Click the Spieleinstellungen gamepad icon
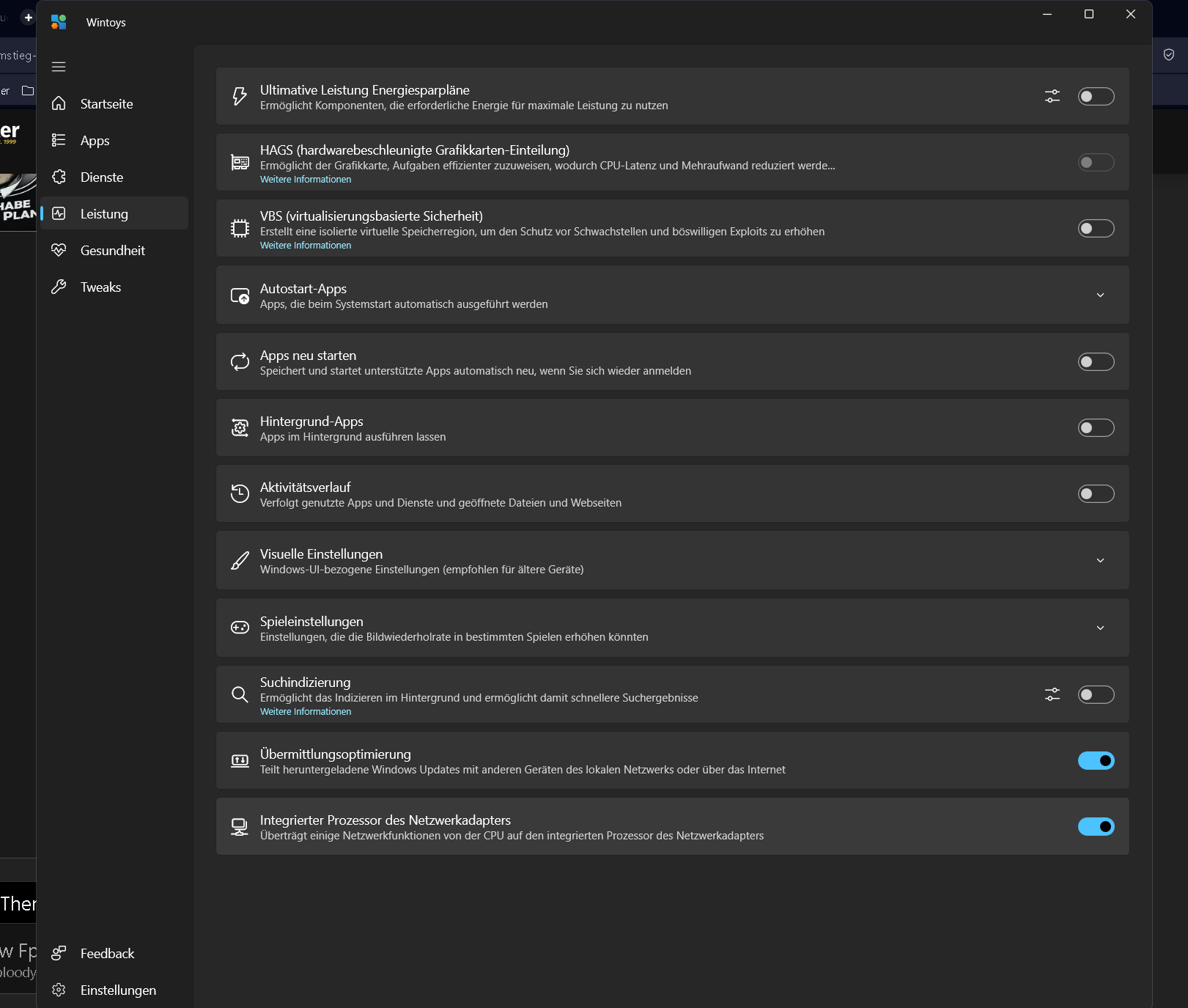This screenshot has width=1188, height=1008. tap(240, 628)
